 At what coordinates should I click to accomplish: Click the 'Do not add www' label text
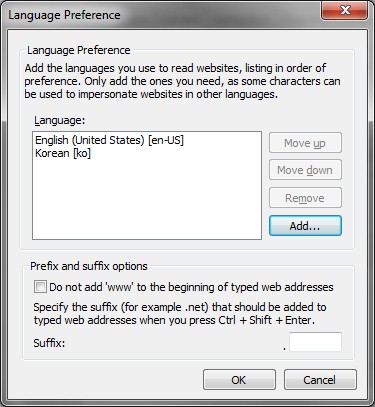191,287
